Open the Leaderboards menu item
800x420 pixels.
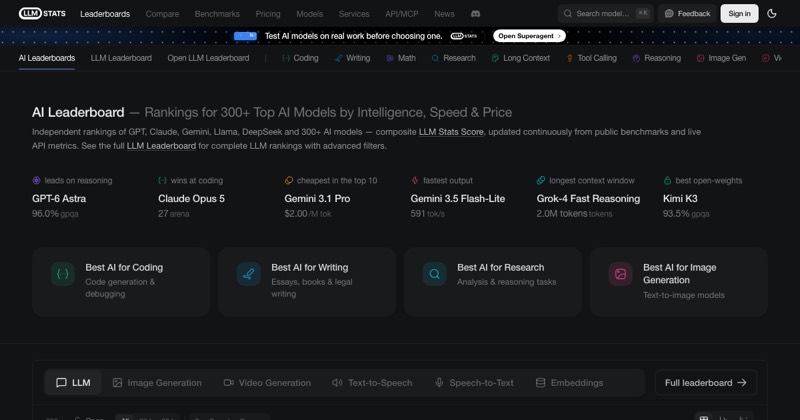pos(105,14)
